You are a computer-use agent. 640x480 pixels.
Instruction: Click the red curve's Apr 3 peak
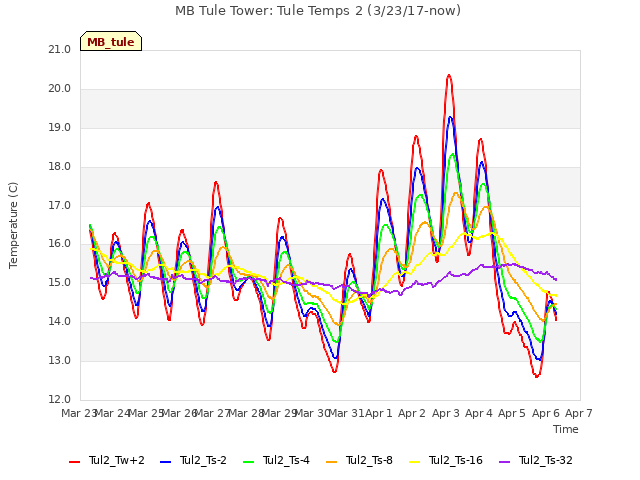pos(449,76)
